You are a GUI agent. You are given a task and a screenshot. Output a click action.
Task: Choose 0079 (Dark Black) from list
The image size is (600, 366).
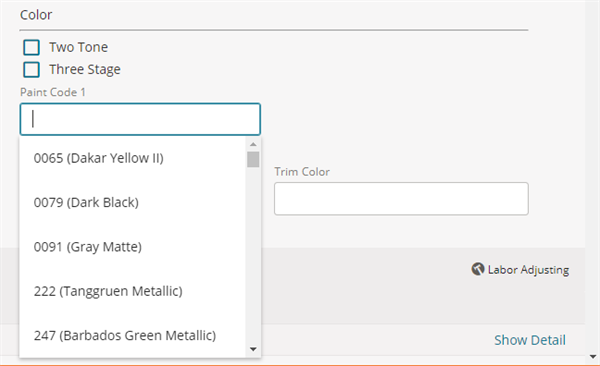tap(132, 203)
